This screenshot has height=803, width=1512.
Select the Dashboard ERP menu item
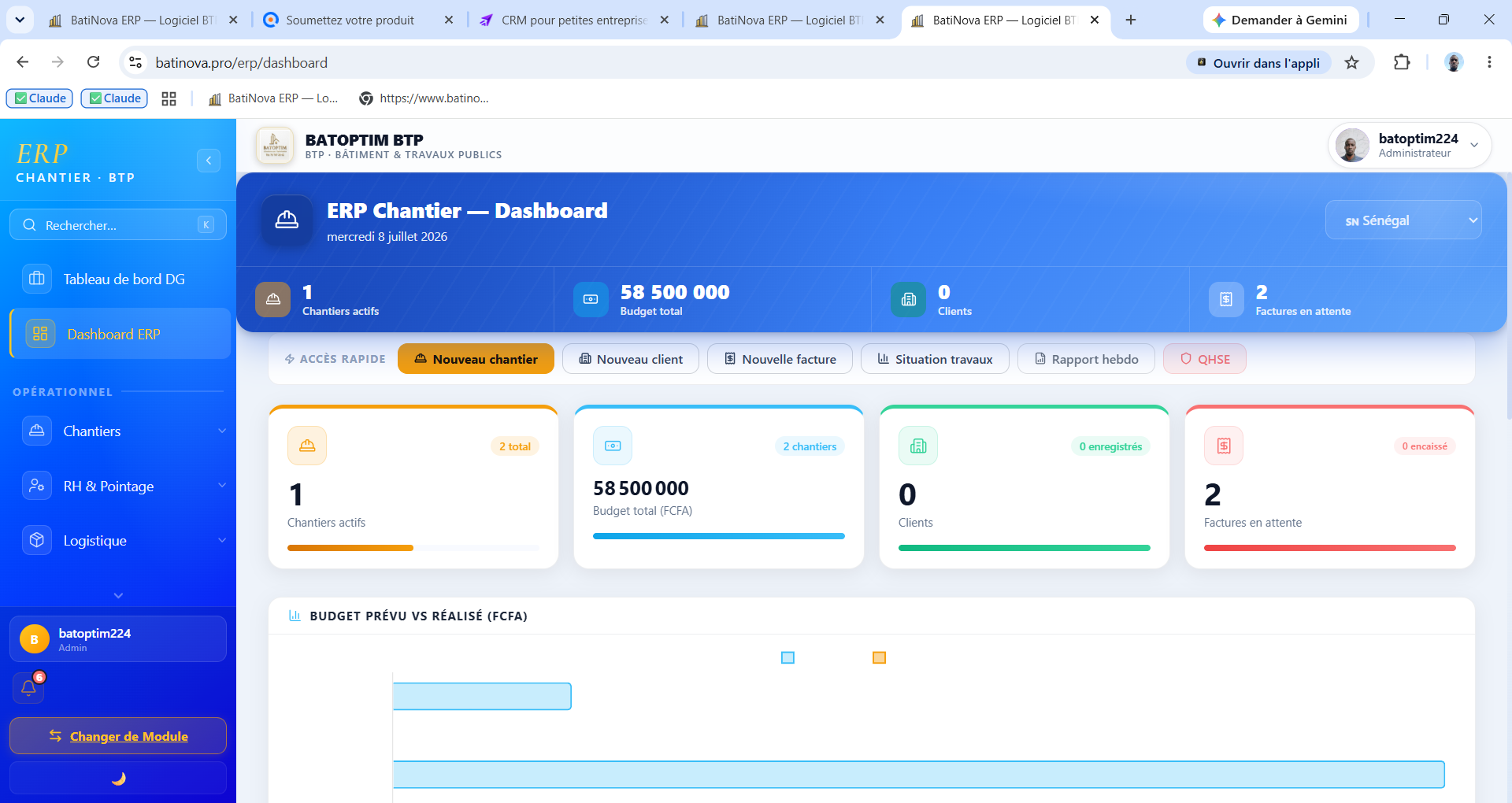pos(120,334)
